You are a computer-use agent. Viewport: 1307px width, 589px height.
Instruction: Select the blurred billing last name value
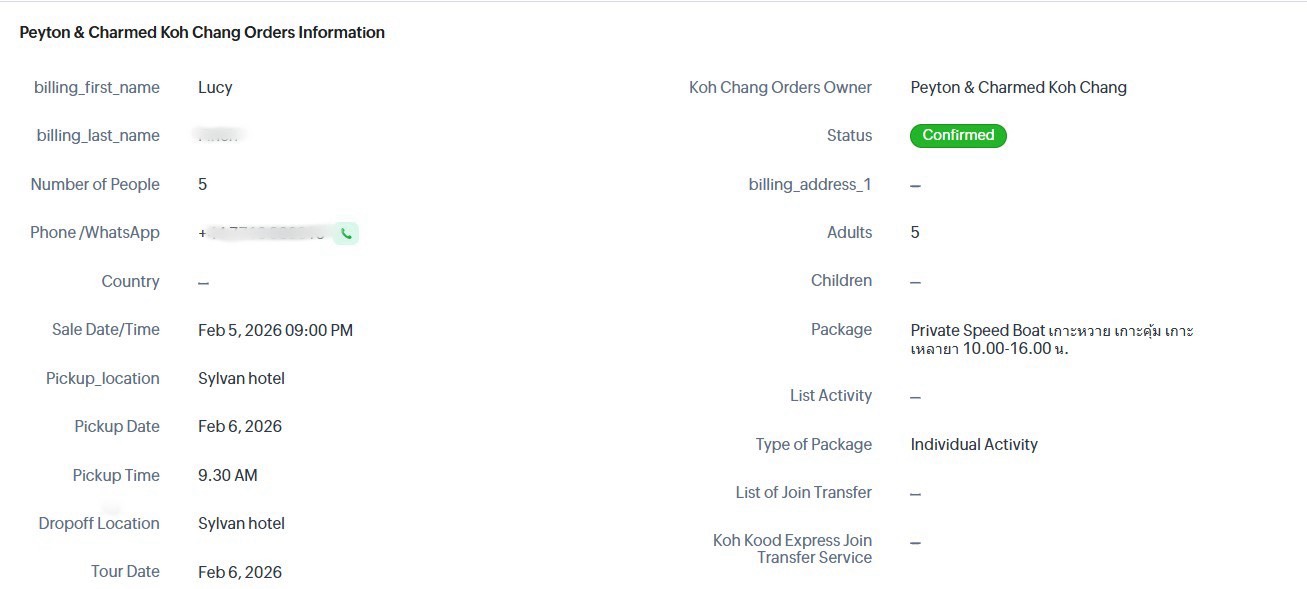tap(220, 136)
